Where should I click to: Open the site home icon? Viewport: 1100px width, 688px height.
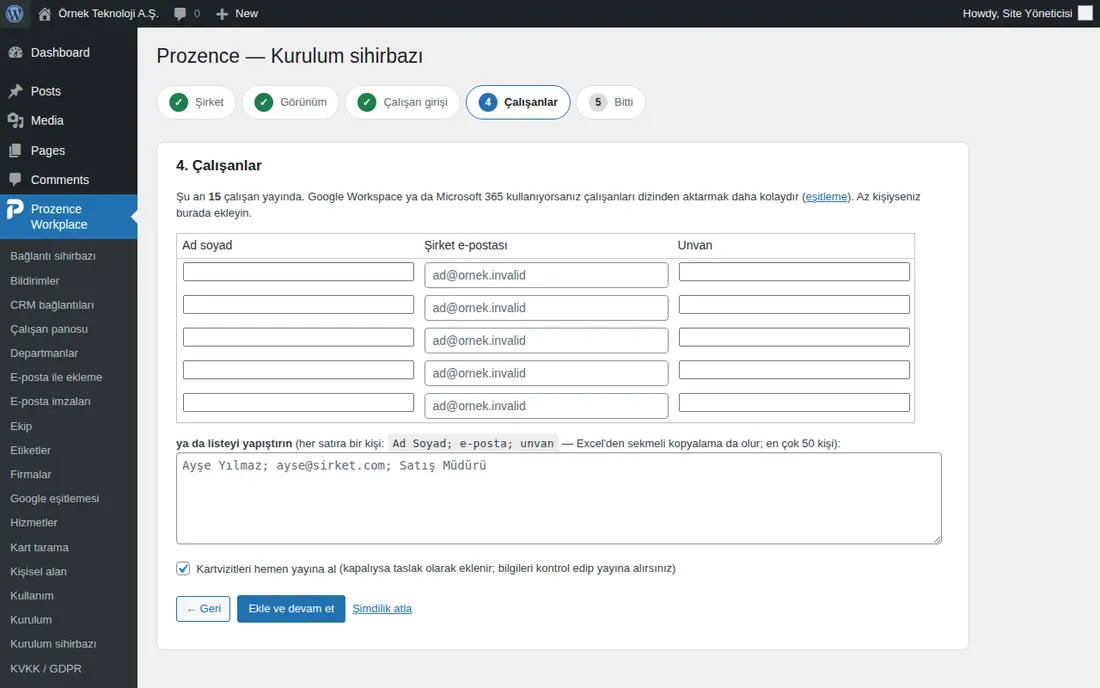[x=44, y=13]
